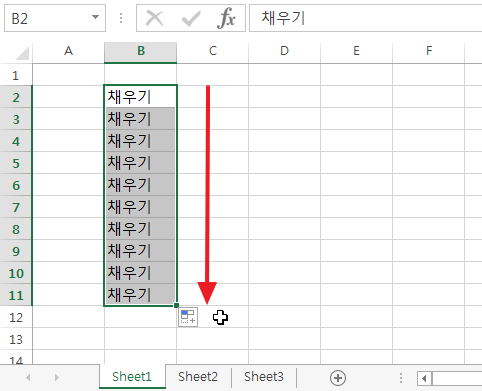Select column A header

68,51
